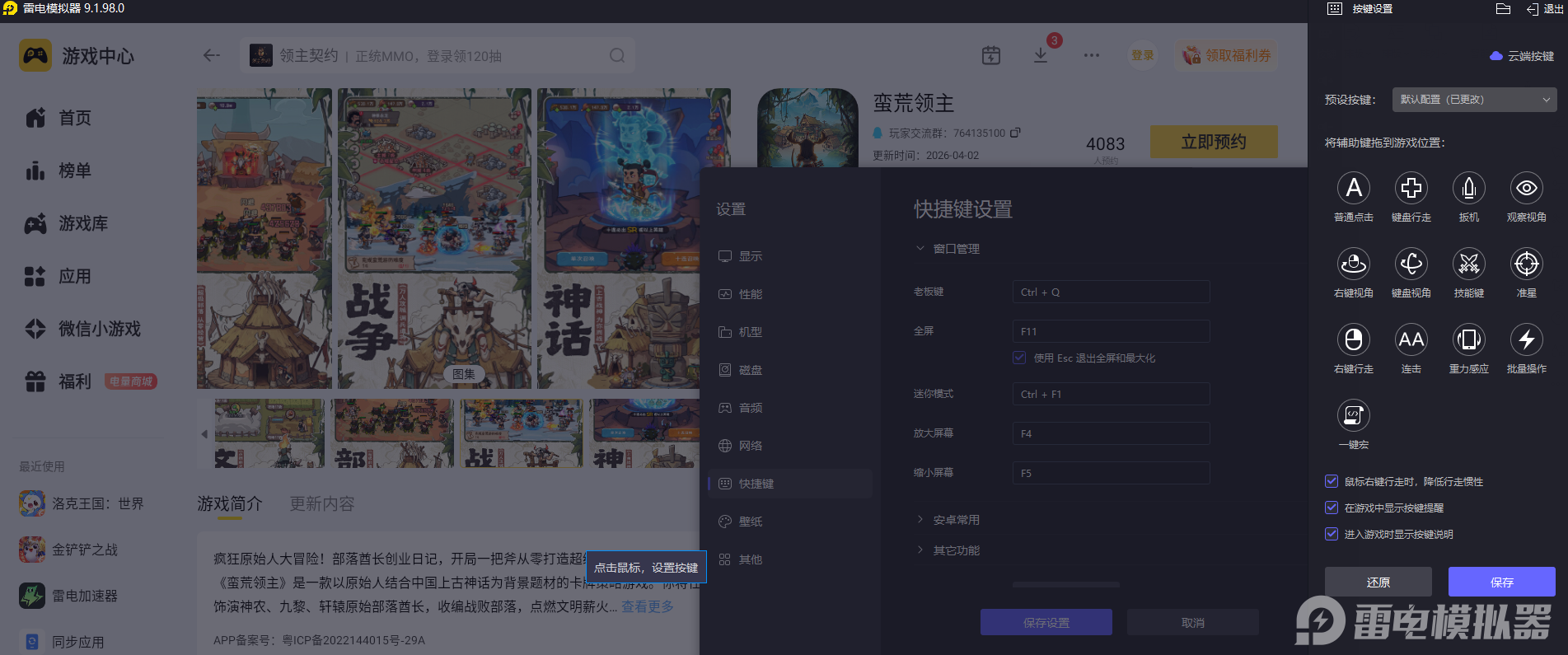The image size is (1568, 655).
Task: Select the 右键视角 key icon
Action: coord(1353,264)
